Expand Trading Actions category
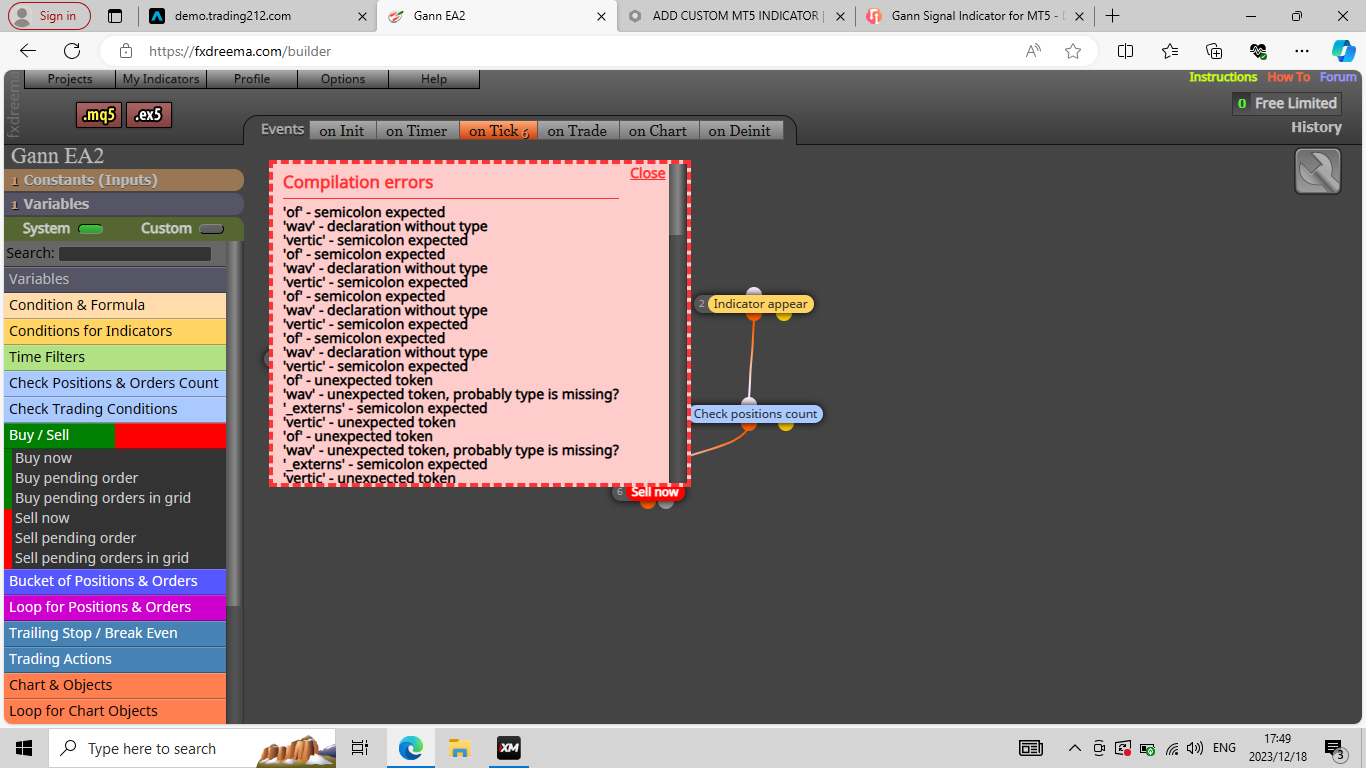This screenshot has height=768, width=1366. point(115,659)
